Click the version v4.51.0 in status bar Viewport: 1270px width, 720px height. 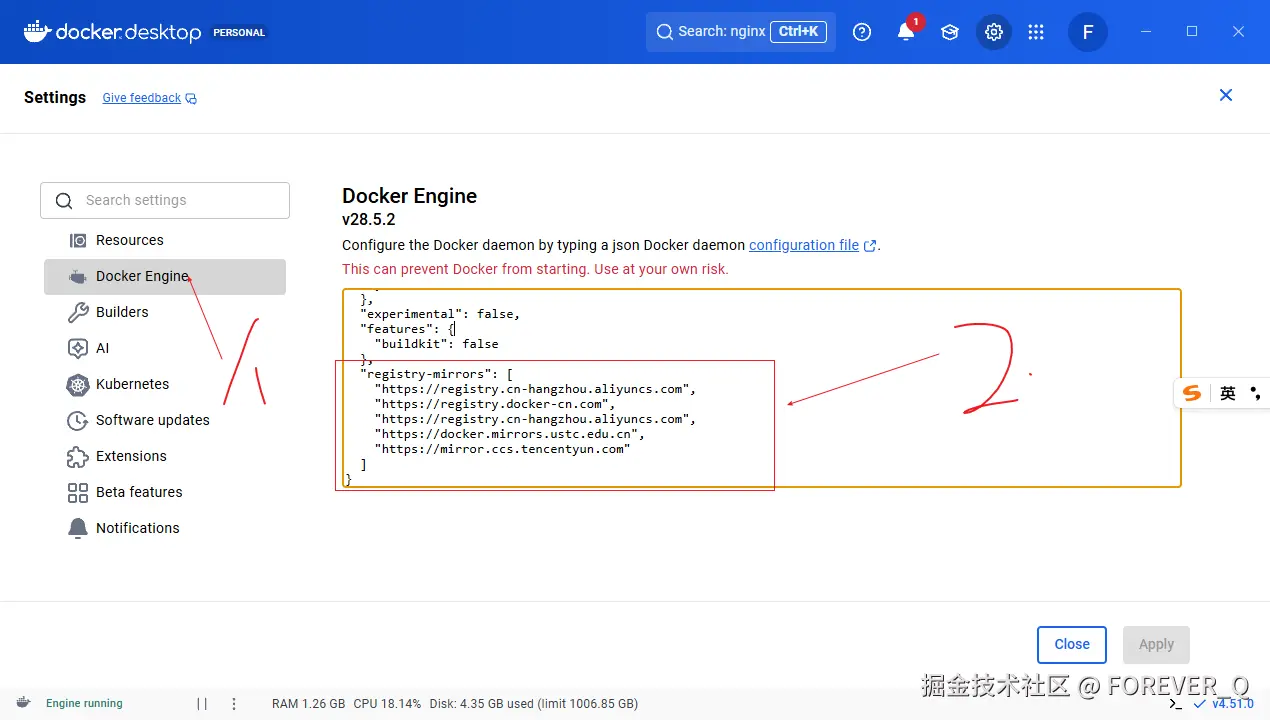[1233, 704]
